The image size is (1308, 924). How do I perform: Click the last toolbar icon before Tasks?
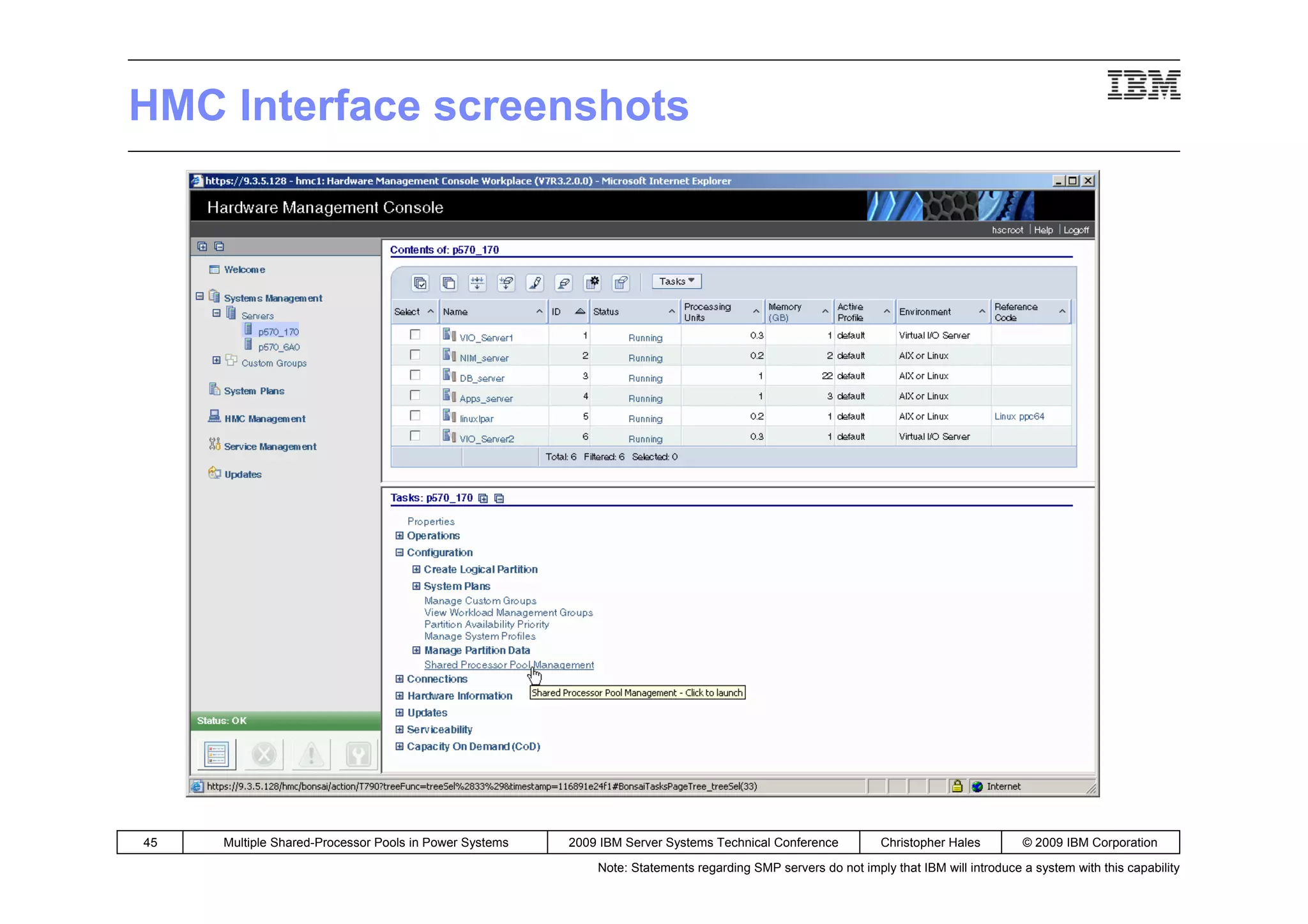(x=621, y=282)
